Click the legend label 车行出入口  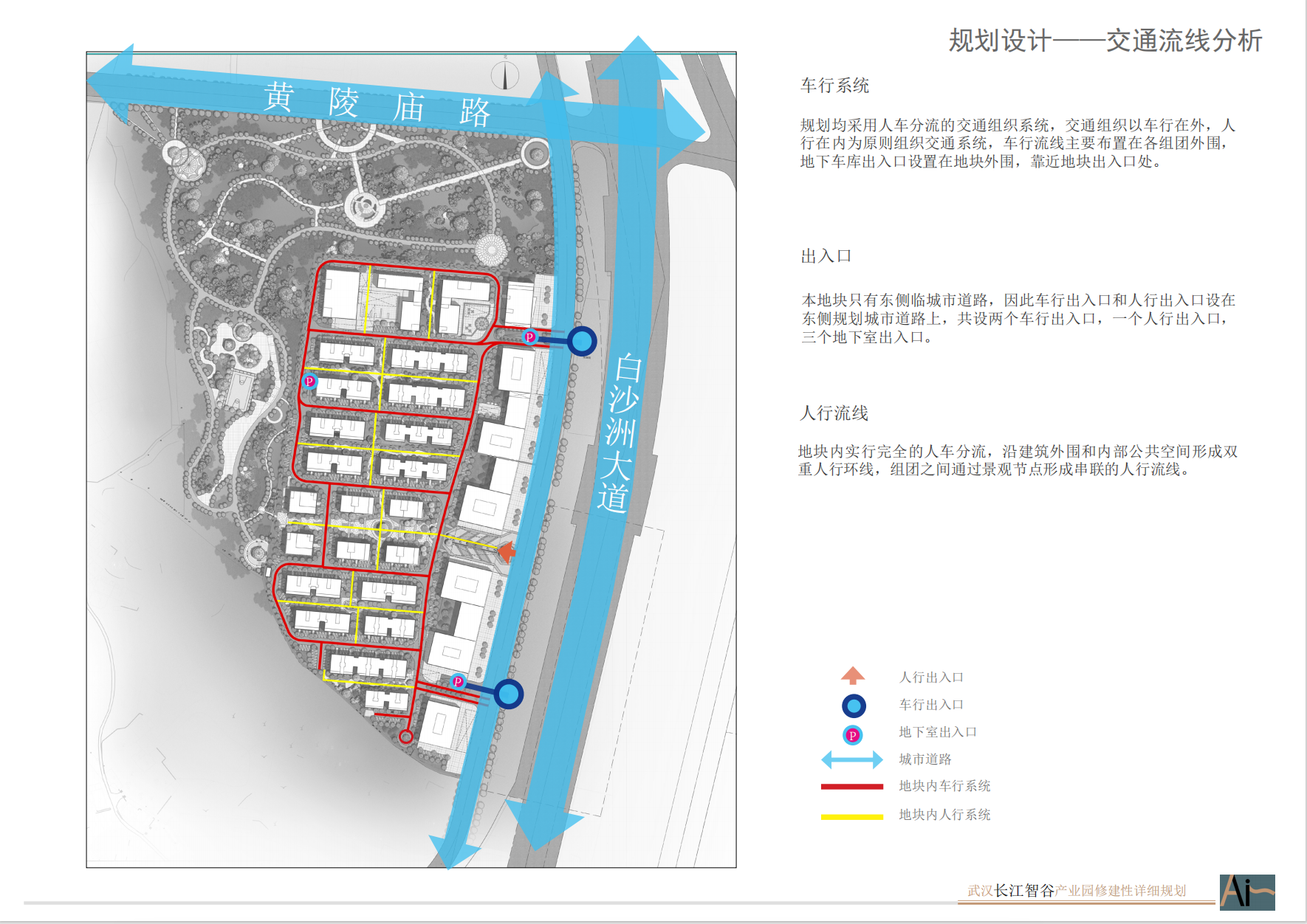tap(931, 705)
